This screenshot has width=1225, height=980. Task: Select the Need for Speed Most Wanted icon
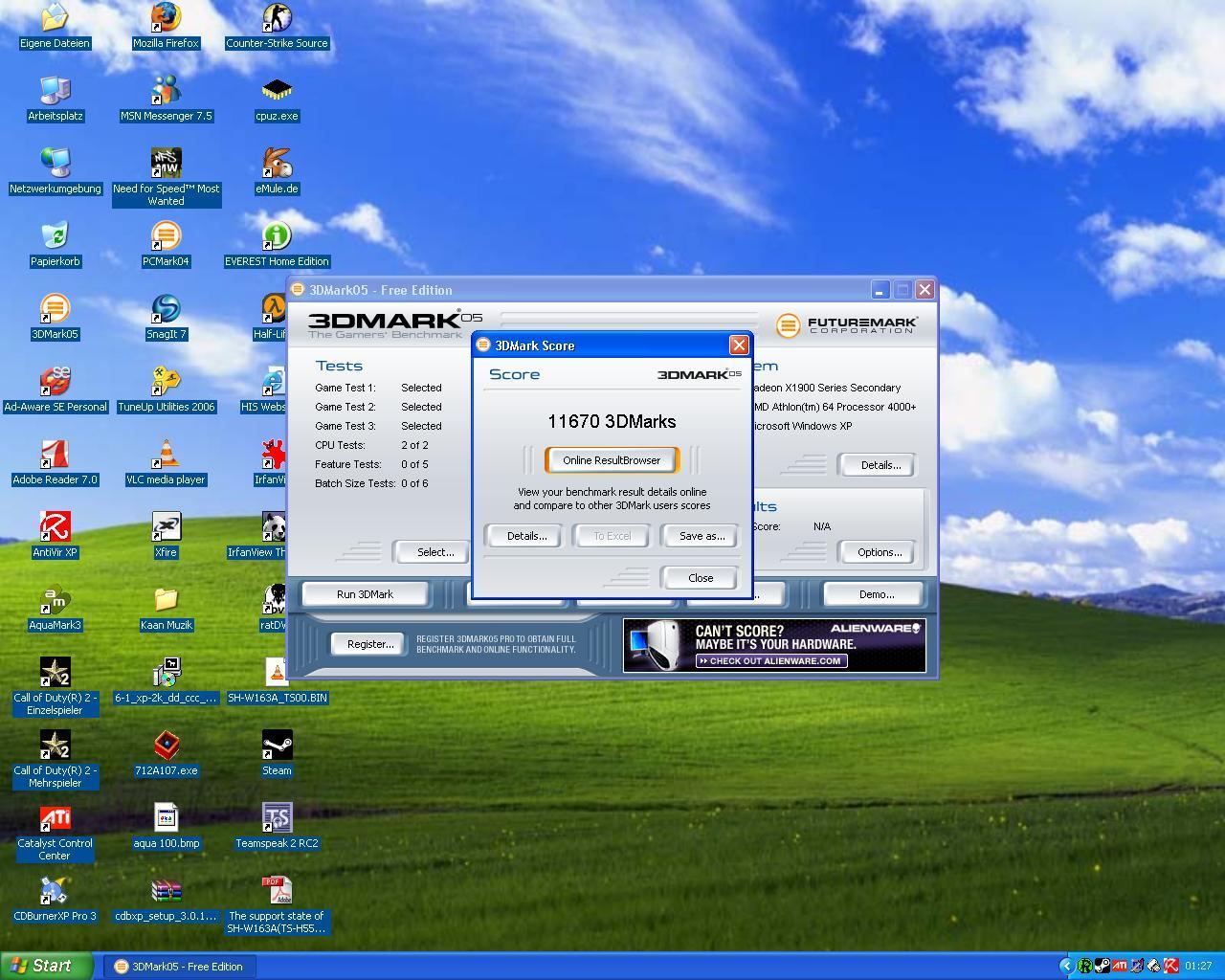(x=166, y=163)
